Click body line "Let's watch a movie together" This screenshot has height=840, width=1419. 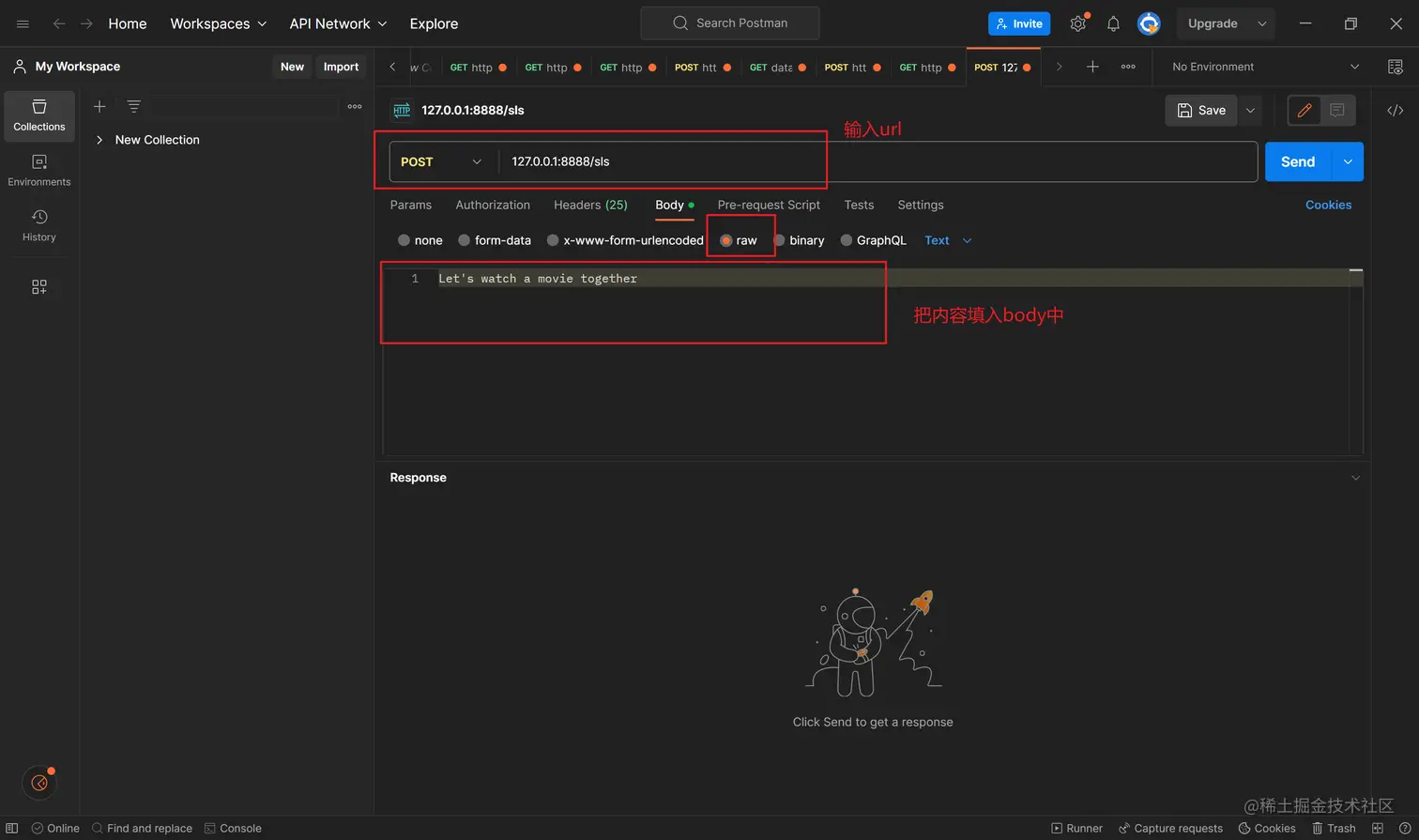(x=538, y=279)
